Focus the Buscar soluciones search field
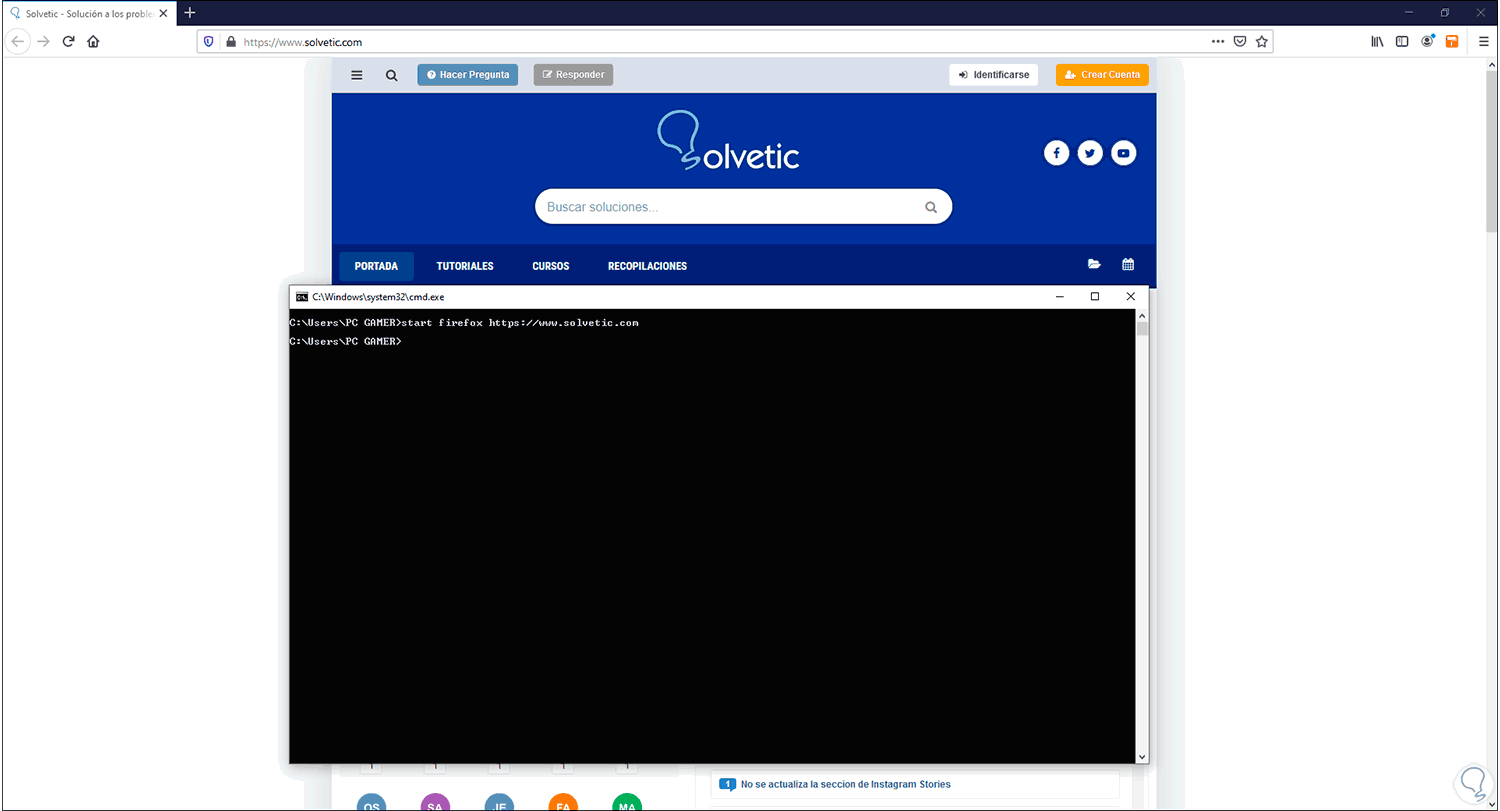Viewport: 1500px width, 811px height. click(x=743, y=207)
